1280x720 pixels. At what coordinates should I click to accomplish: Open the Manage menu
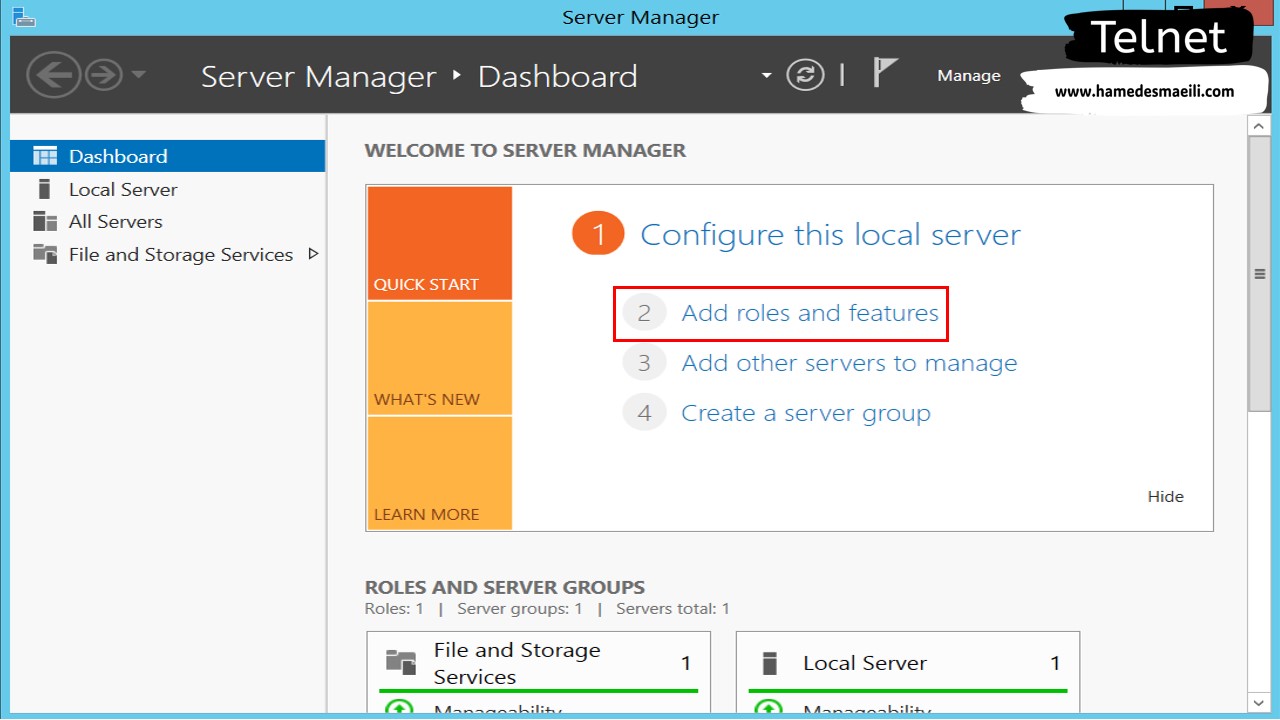(969, 76)
